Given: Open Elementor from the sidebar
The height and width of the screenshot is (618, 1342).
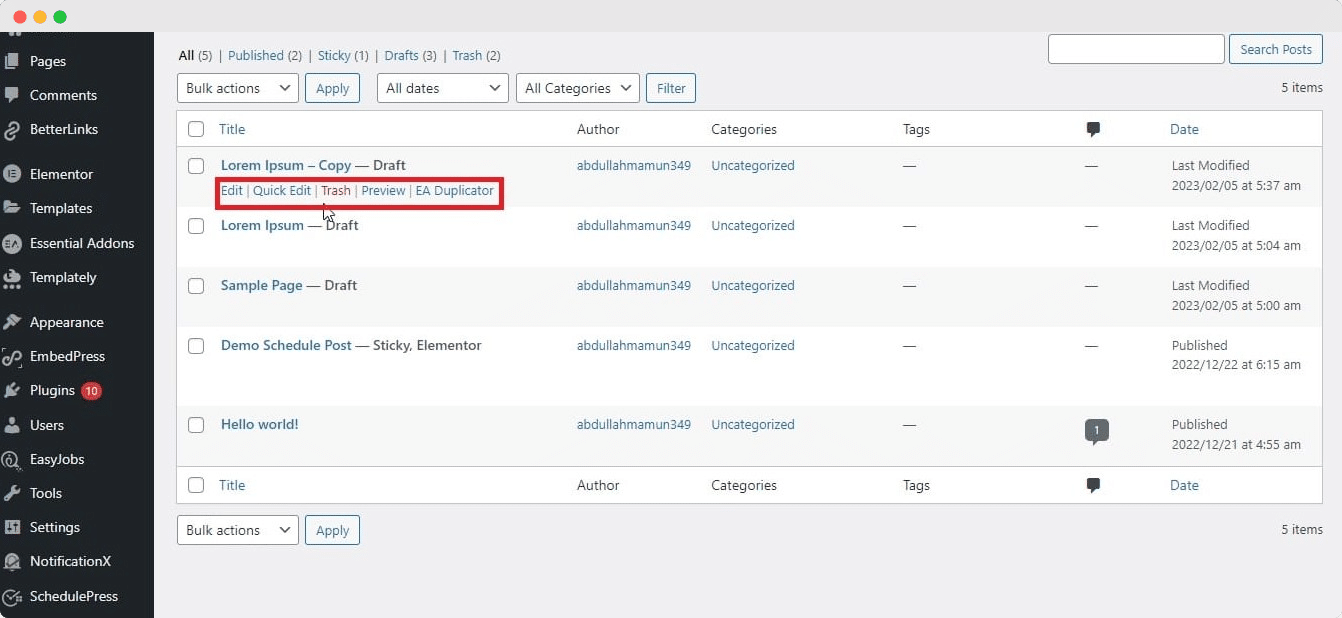Looking at the screenshot, I should pyautogui.click(x=59, y=173).
